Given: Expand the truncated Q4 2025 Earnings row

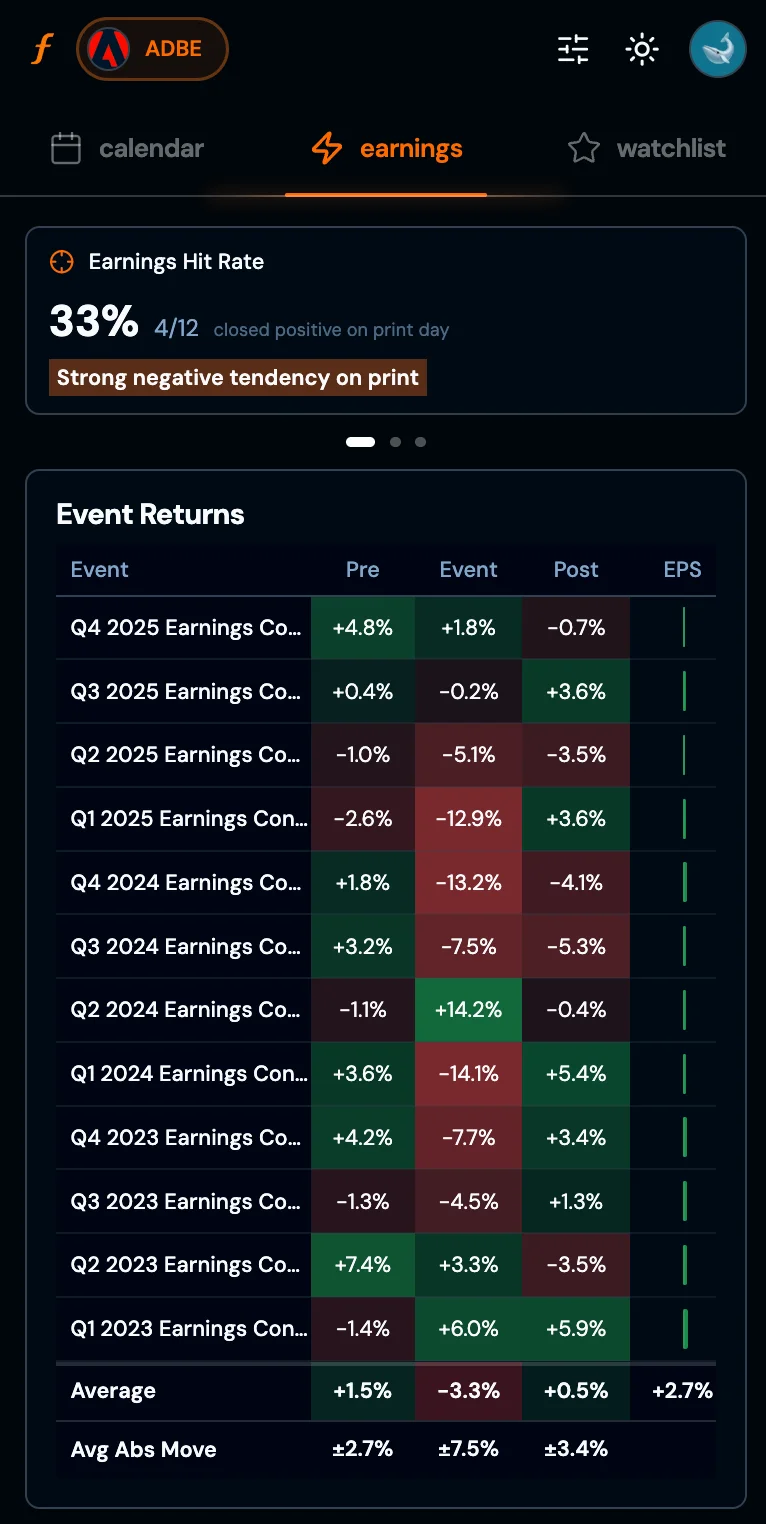Looking at the screenshot, I should (x=185, y=627).
